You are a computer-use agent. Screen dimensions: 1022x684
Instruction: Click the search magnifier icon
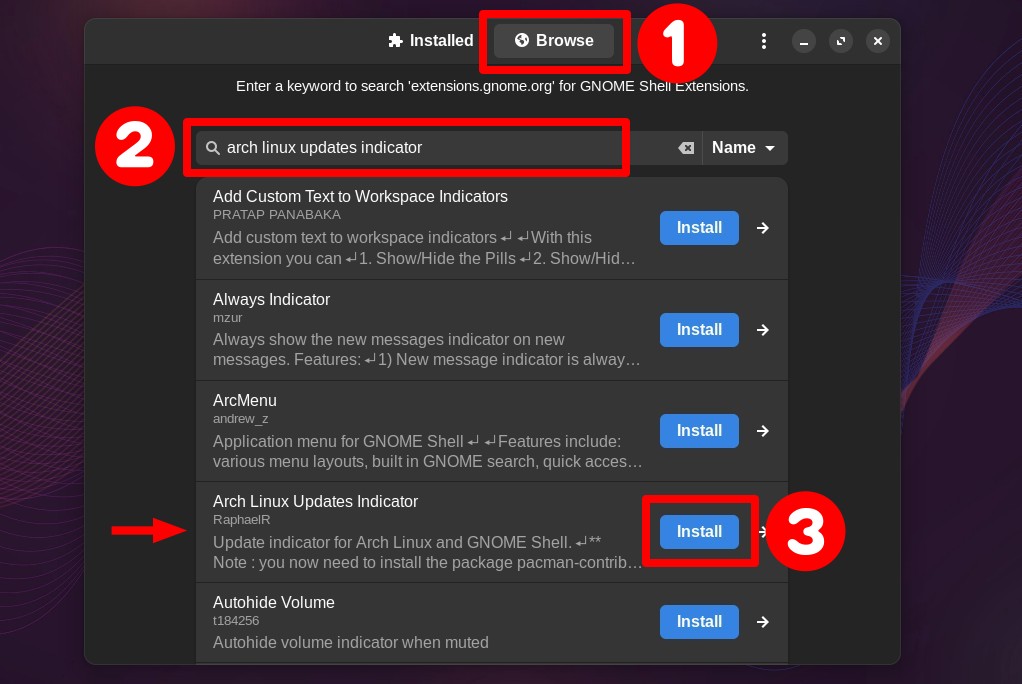[212, 148]
